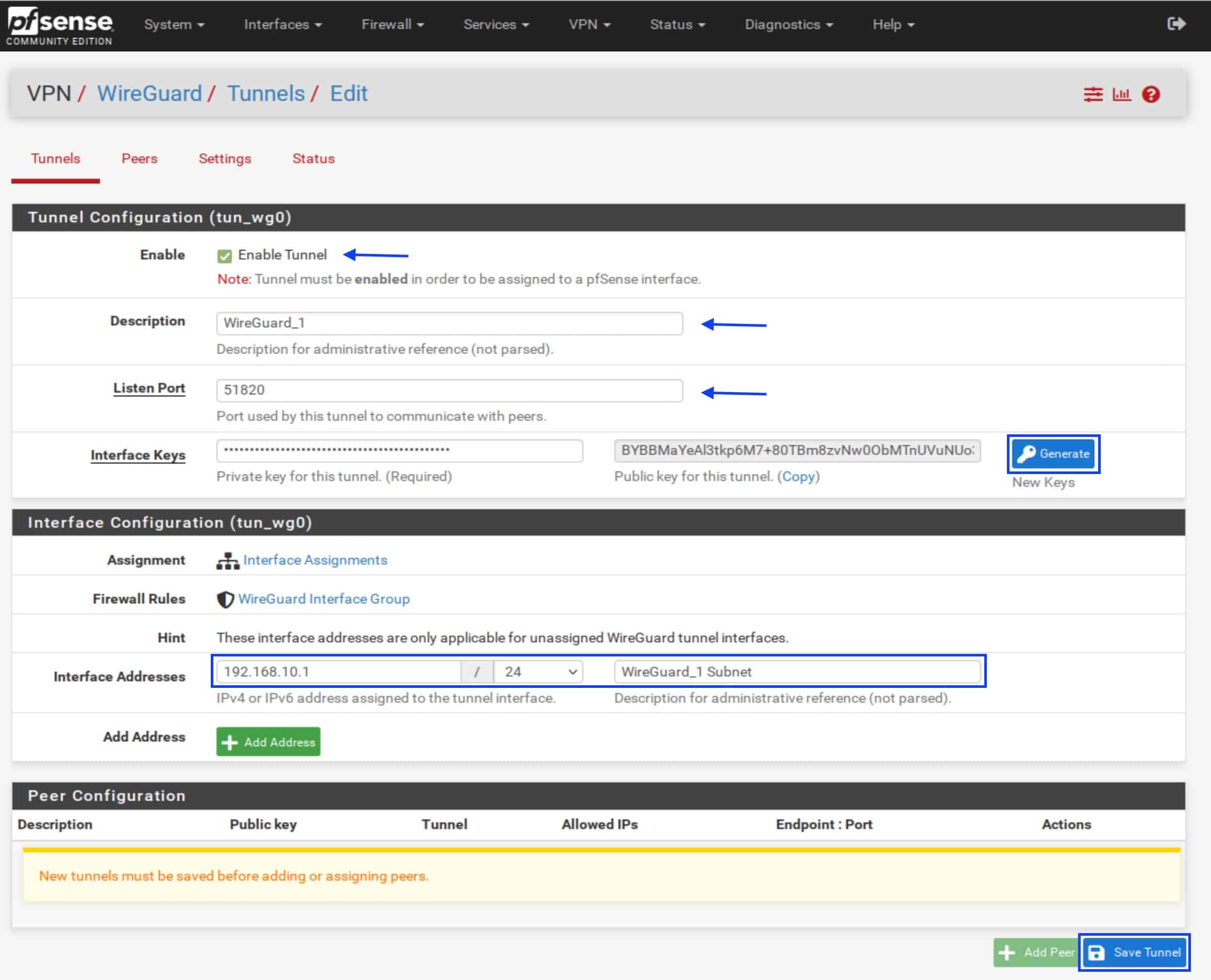Click the Peer Configuration panel header
This screenshot has height=980, width=1211.
[598, 796]
